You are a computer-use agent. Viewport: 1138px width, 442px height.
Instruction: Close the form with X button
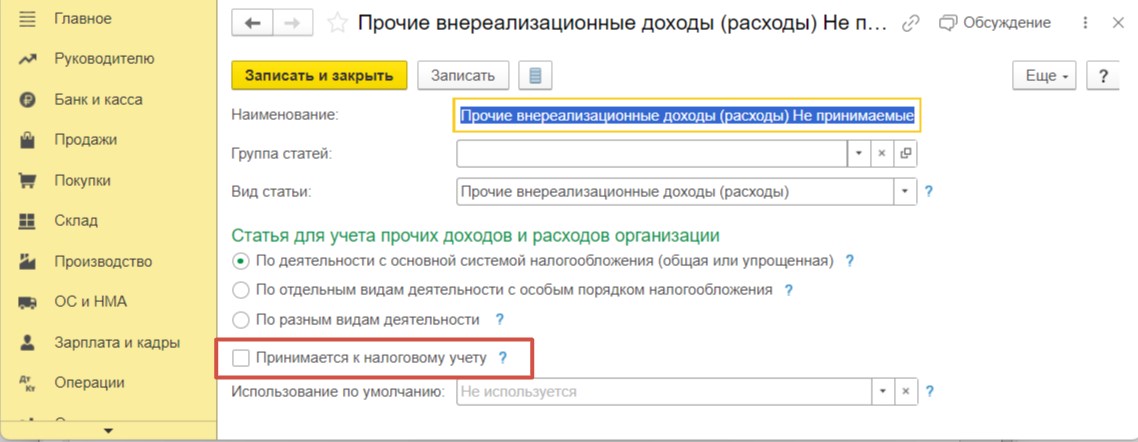tap(1118, 23)
